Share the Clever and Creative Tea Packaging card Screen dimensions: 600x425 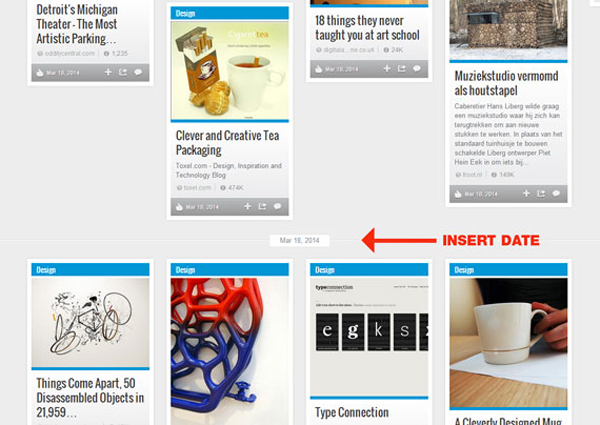(x=262, y=206)
